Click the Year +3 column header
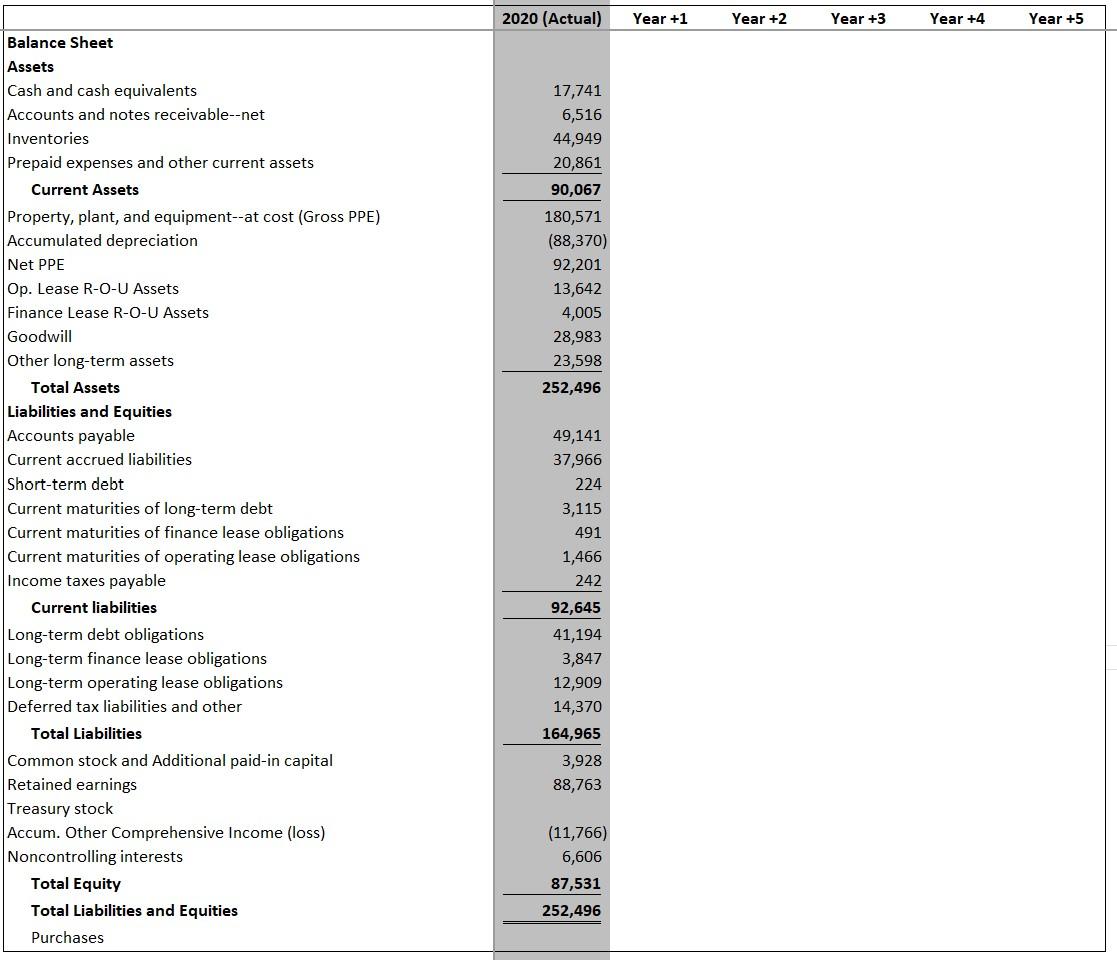 (857, 17)
